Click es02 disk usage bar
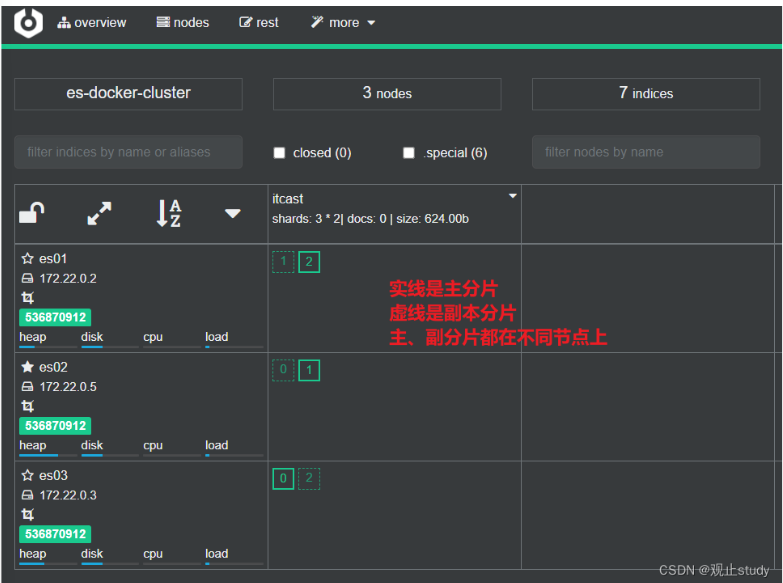The image size is (783, 583). pos(110,455)
